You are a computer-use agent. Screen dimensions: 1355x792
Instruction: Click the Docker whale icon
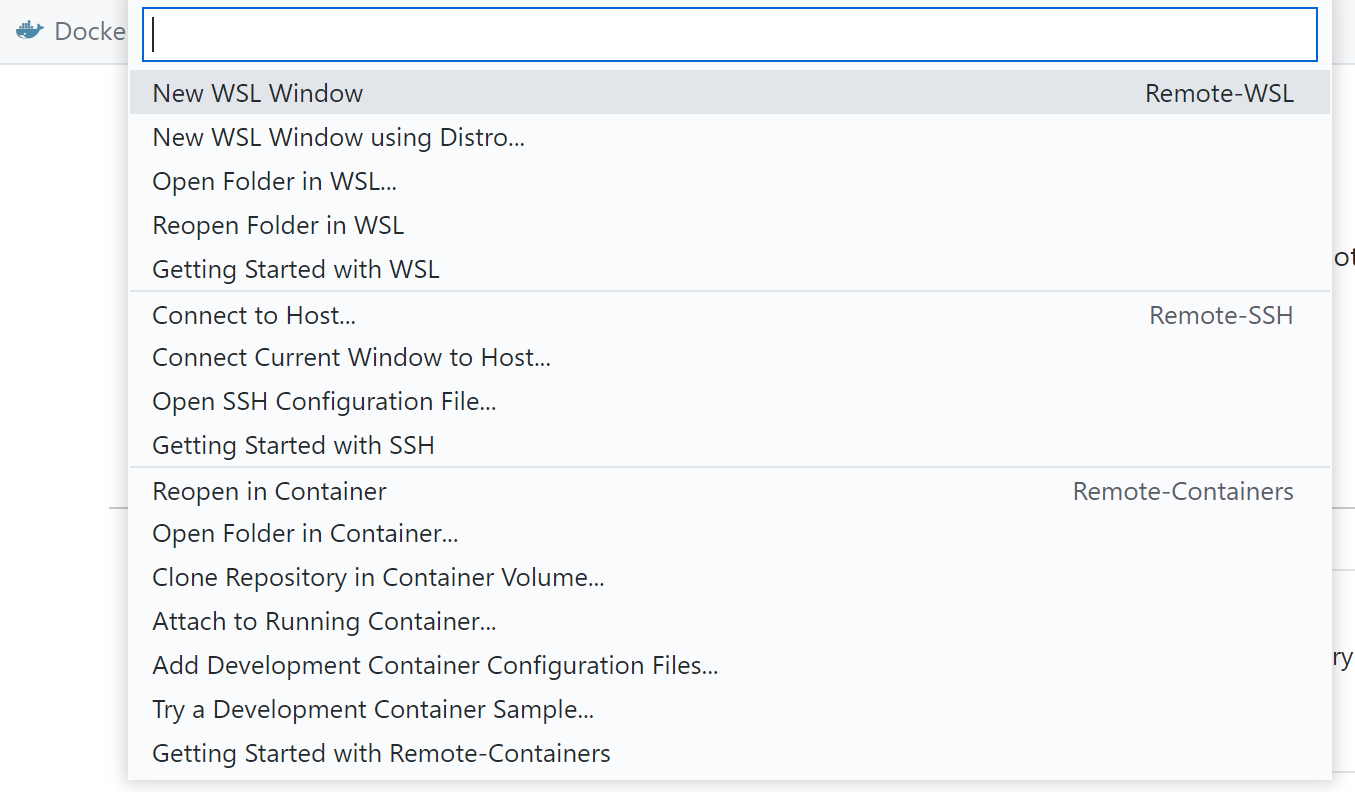pos(30,31)
